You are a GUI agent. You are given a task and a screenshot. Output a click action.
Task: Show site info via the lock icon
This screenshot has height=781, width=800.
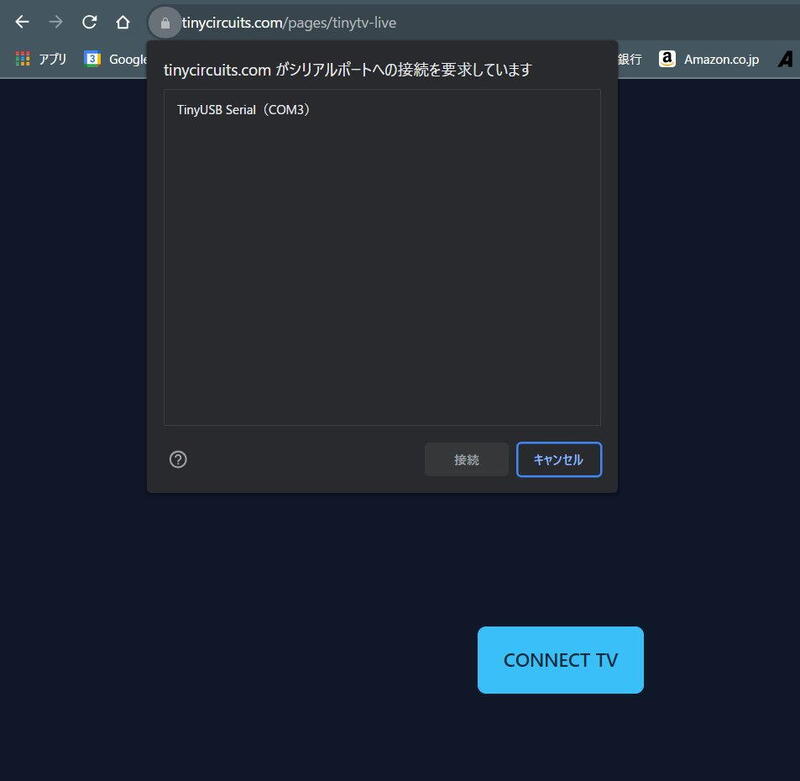165,23
